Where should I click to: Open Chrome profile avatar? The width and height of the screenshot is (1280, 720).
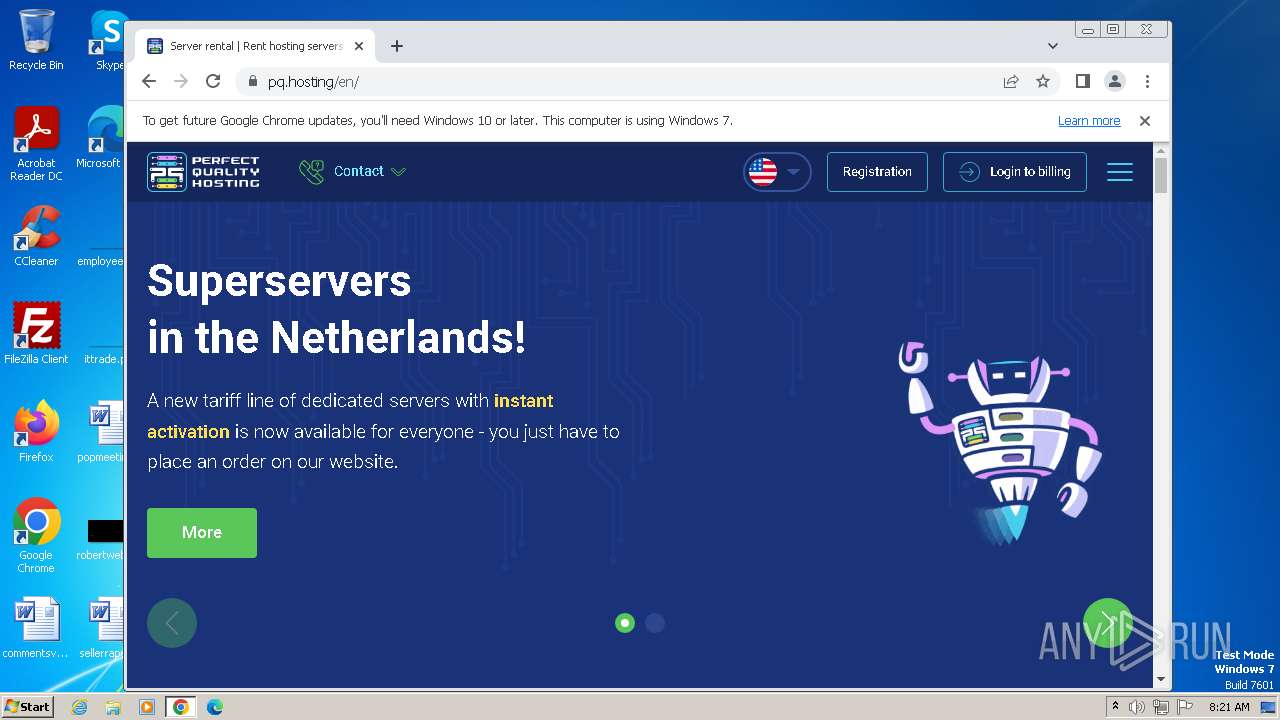coord(1115,82)
